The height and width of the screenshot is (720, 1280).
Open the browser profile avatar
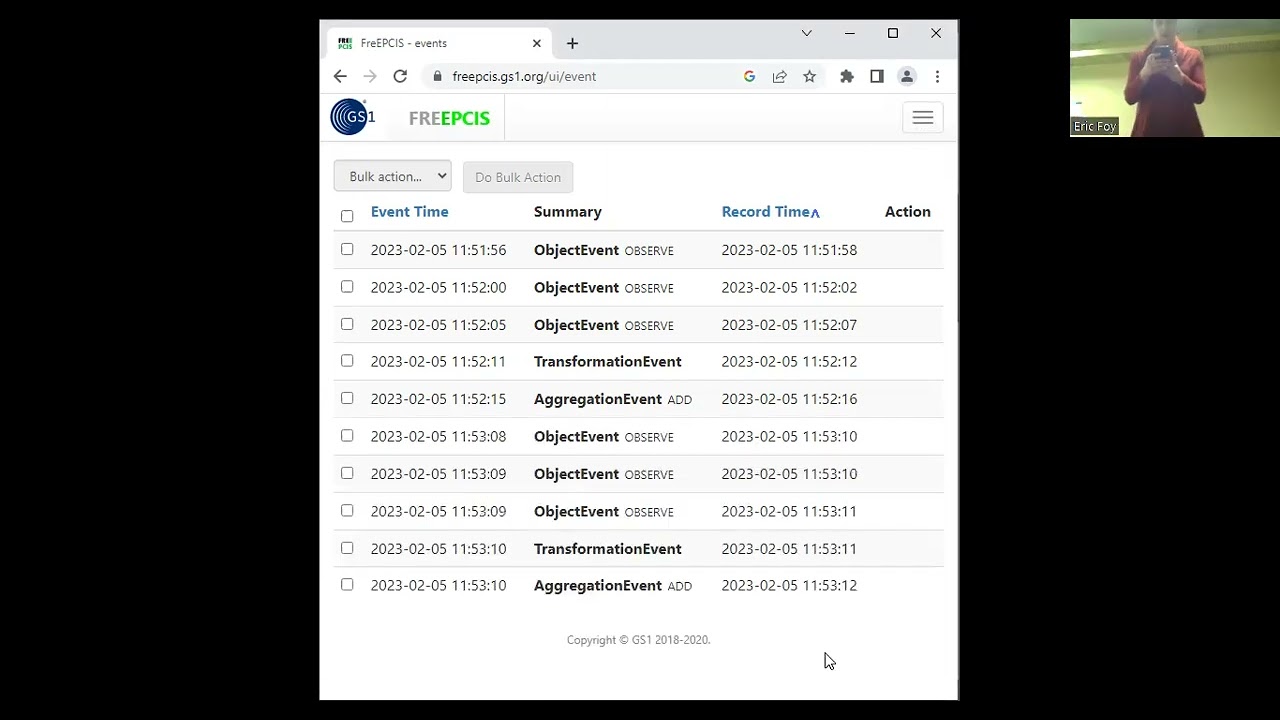pos(907,76)
